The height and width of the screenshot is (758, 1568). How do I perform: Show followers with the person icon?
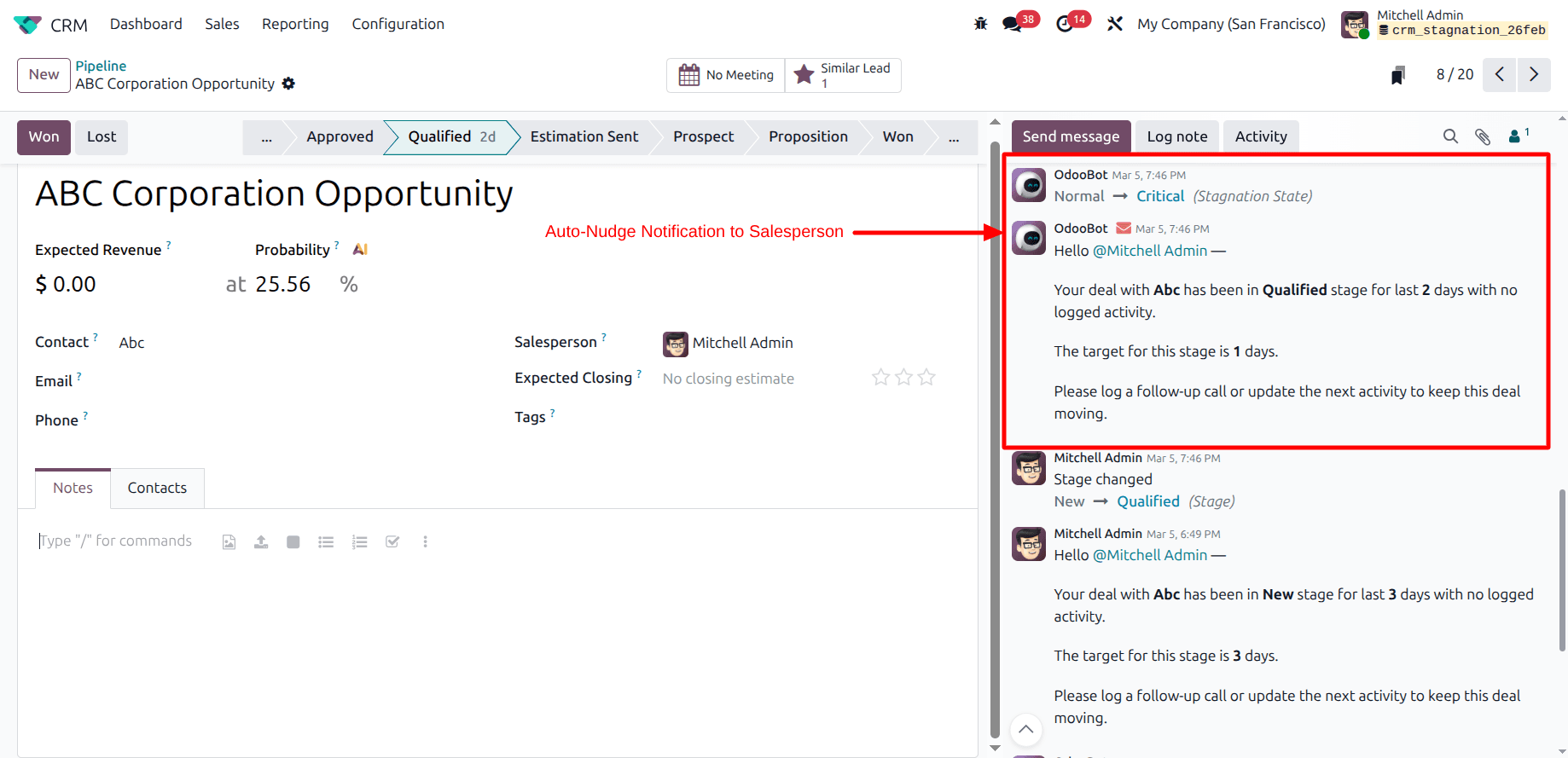1518,136
